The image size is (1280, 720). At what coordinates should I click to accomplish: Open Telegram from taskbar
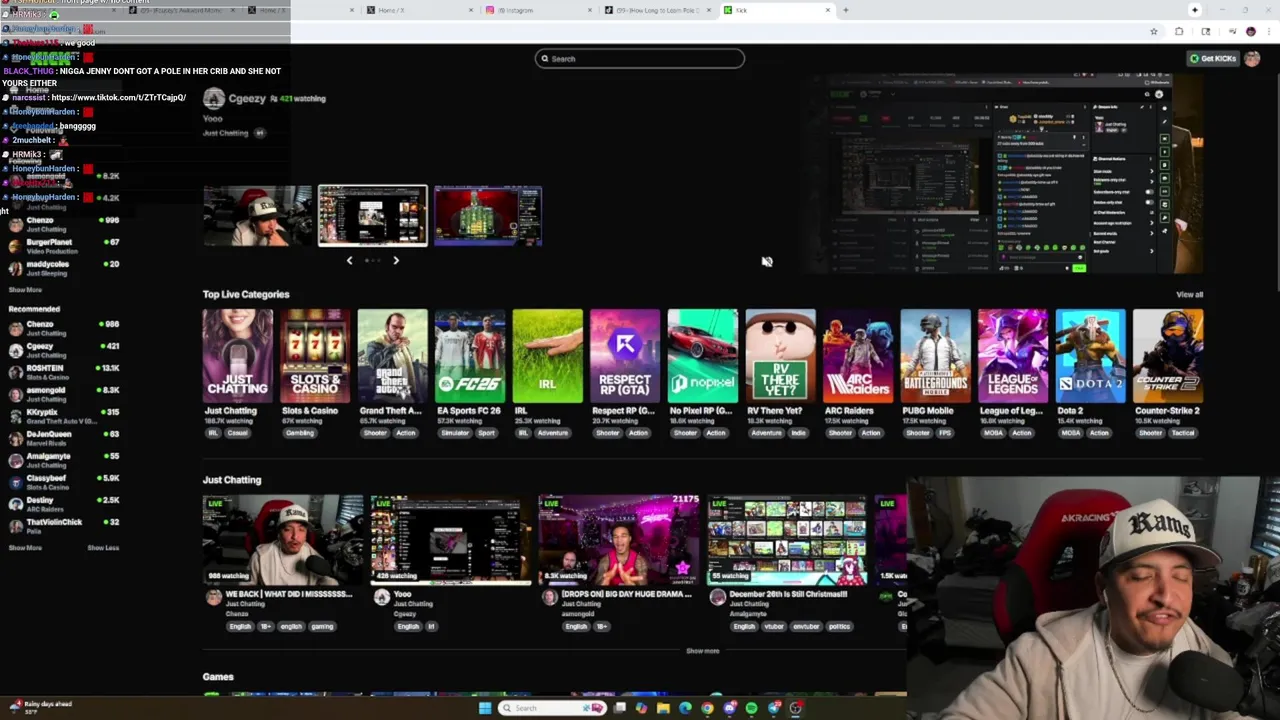(774, 708)
